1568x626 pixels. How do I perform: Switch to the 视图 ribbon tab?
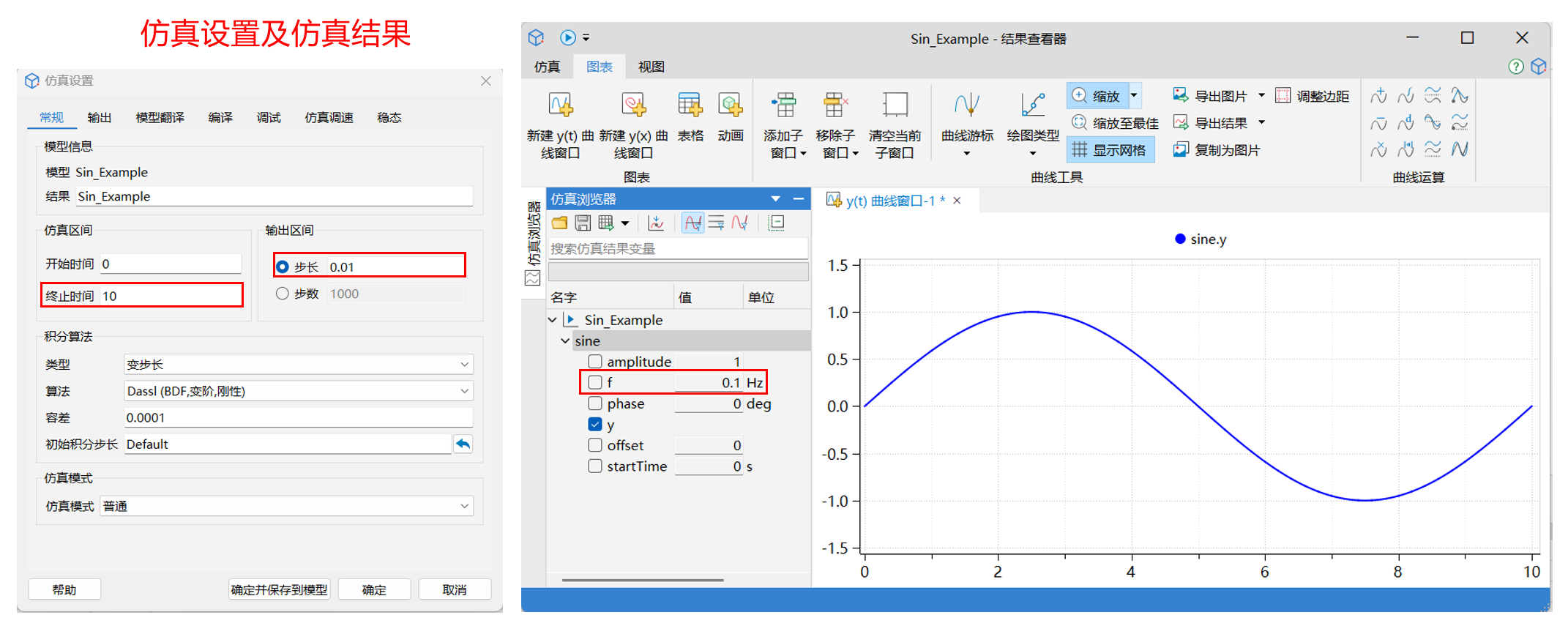point(651,67)
